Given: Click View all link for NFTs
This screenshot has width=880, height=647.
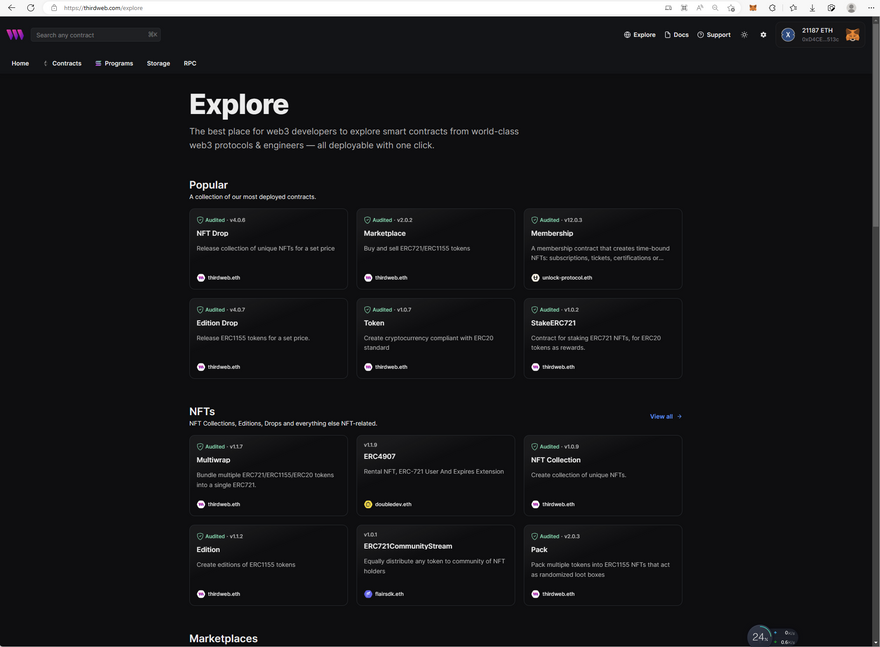Looking at the screenshot, I should point(666,416).
